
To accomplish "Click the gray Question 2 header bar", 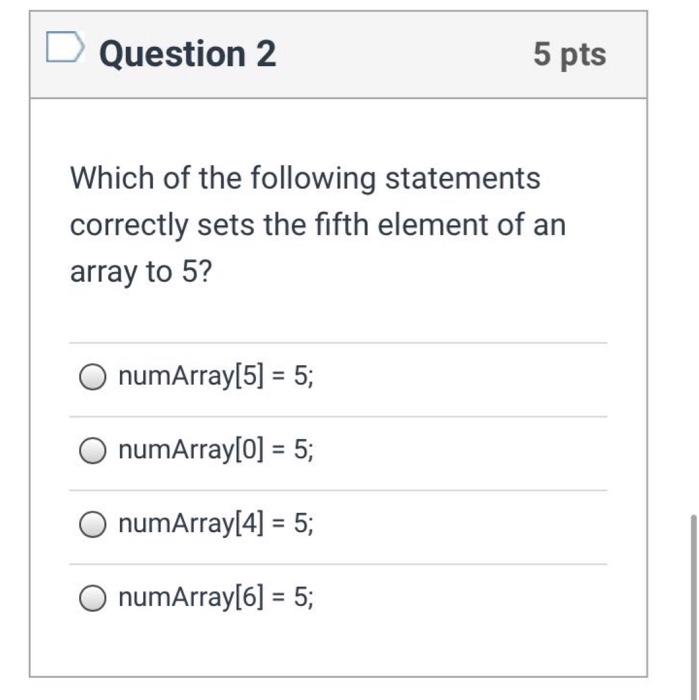I will coord(338,54).
